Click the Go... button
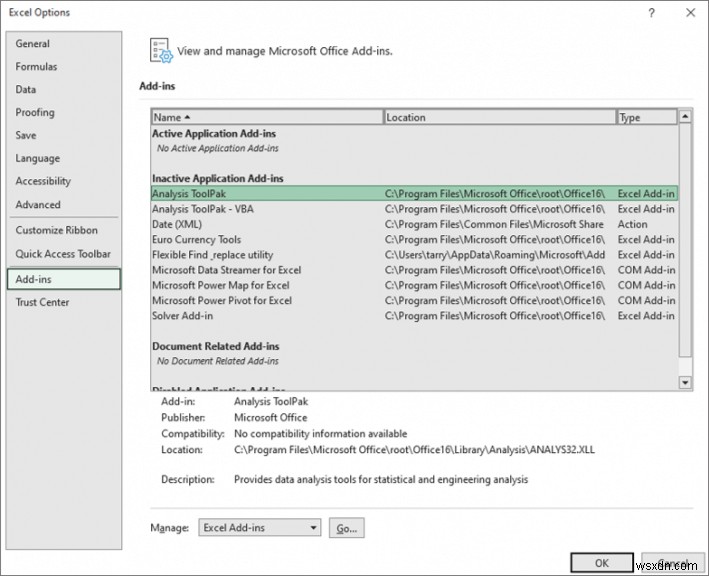This screenshot has width=709, height=576. pos(347,528)
